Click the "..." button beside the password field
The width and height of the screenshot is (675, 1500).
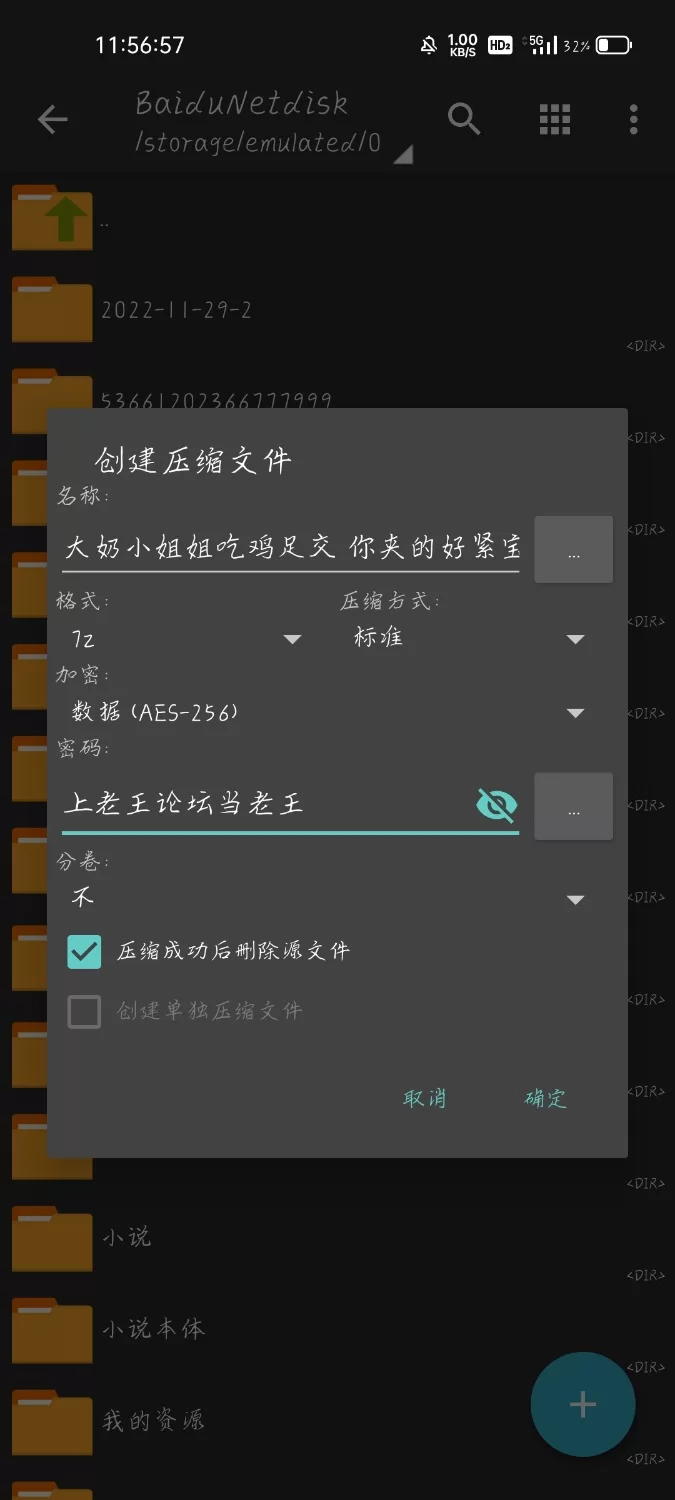click(x=573, y=806)
